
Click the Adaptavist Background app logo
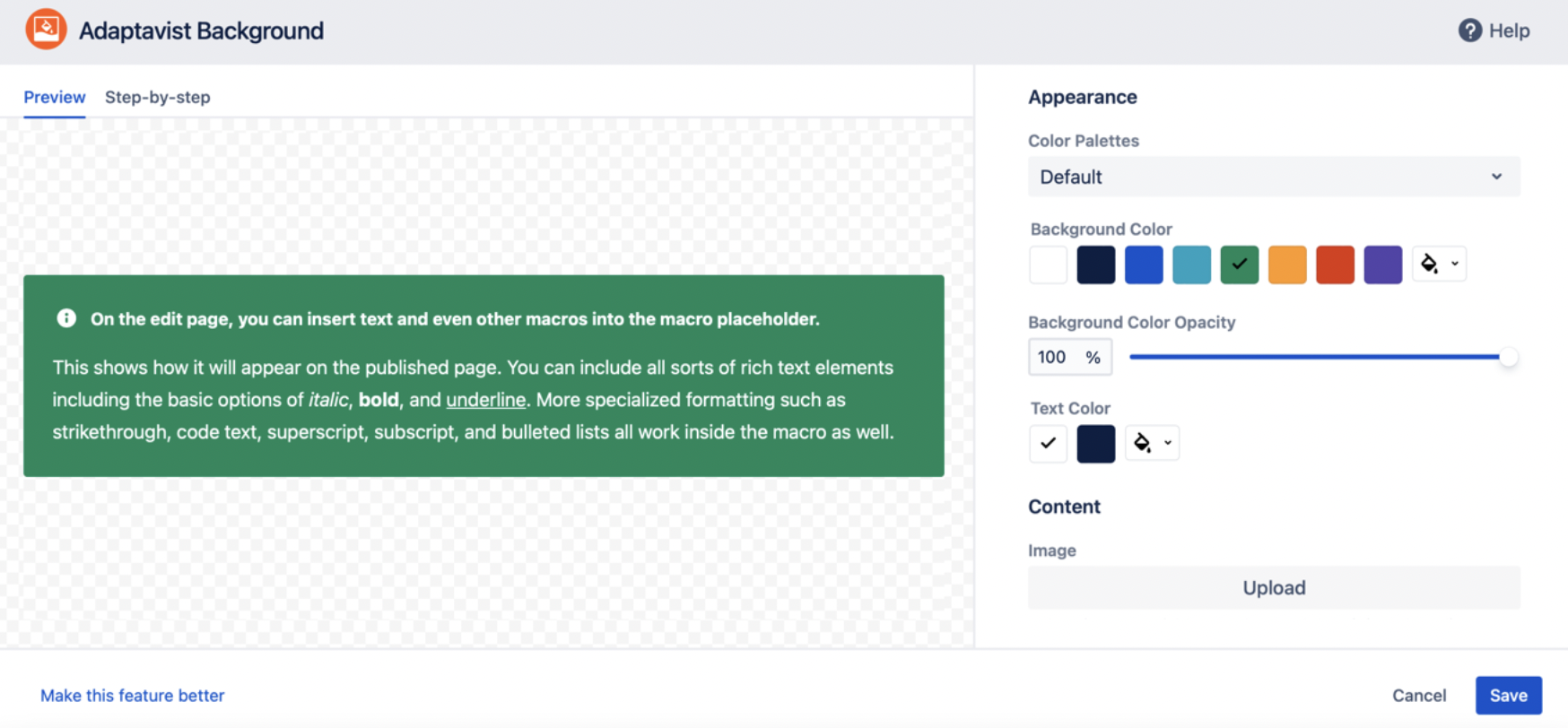pos(45,29)
